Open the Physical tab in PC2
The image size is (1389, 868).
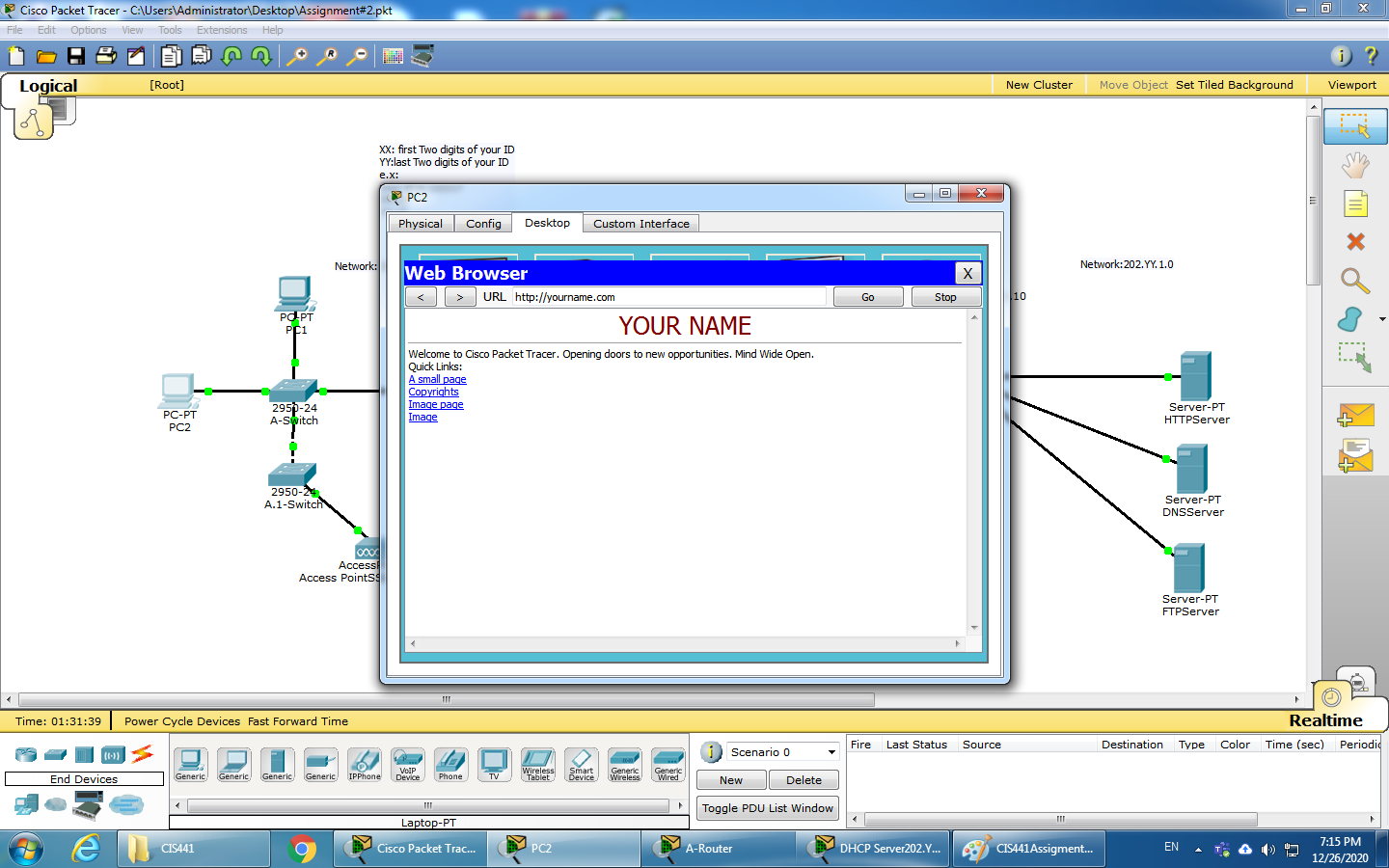point(421,224)
